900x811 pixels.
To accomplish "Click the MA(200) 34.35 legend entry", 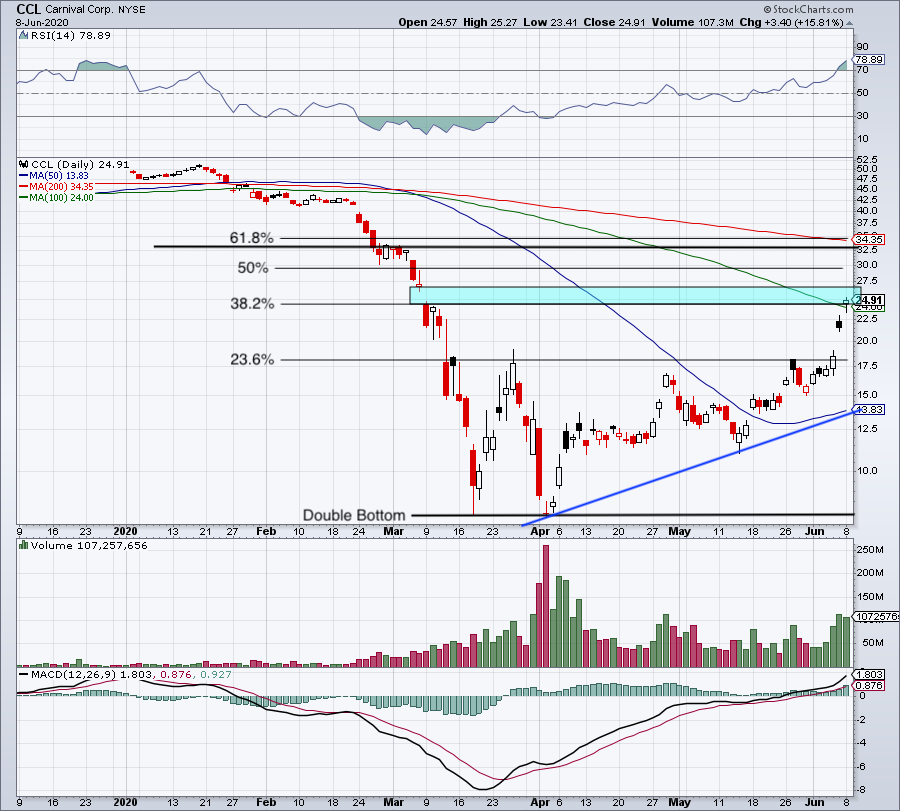I will tap(56, 187).
